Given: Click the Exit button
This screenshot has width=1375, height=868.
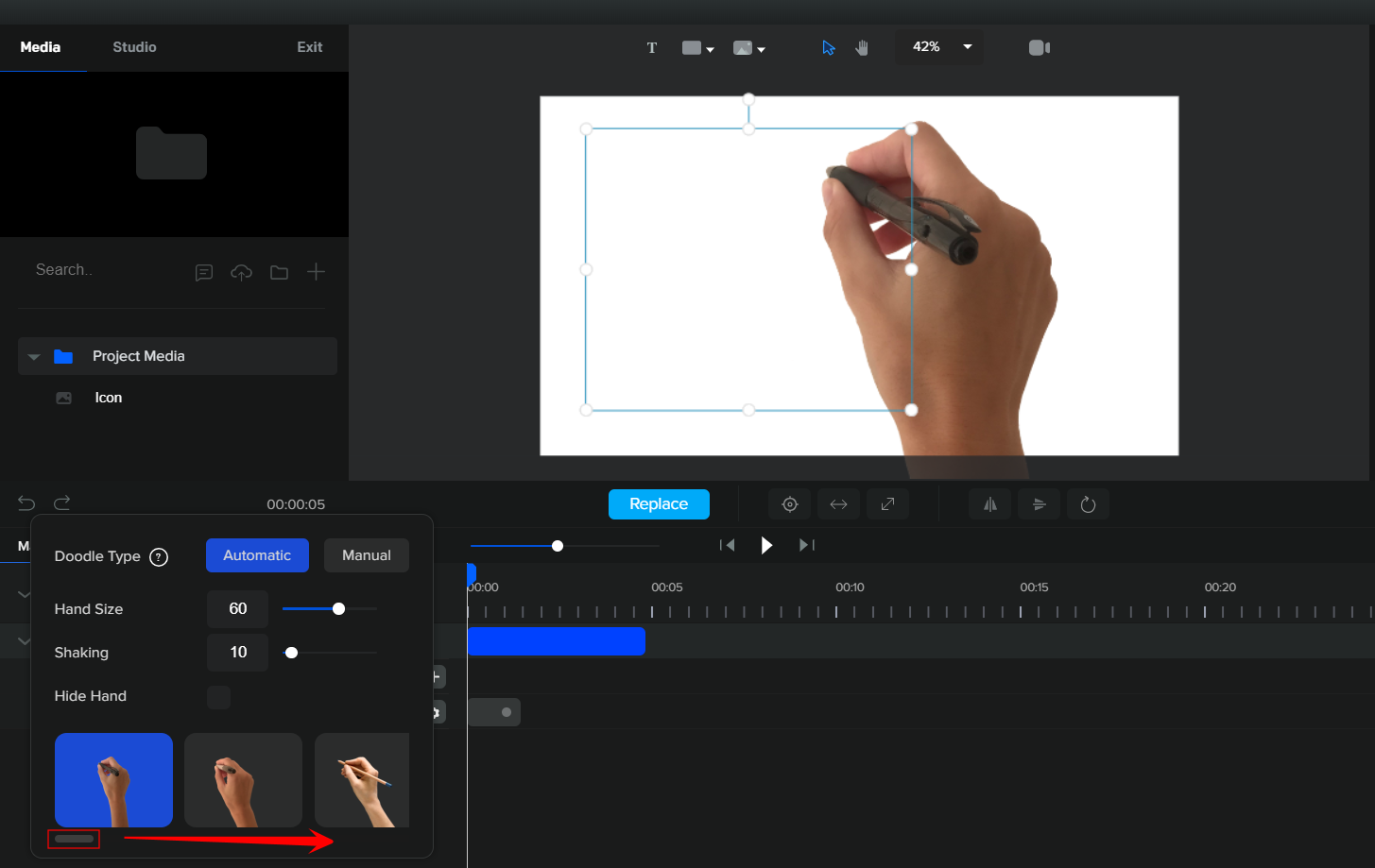Looking at the screenshot, I should coord(310,47).
